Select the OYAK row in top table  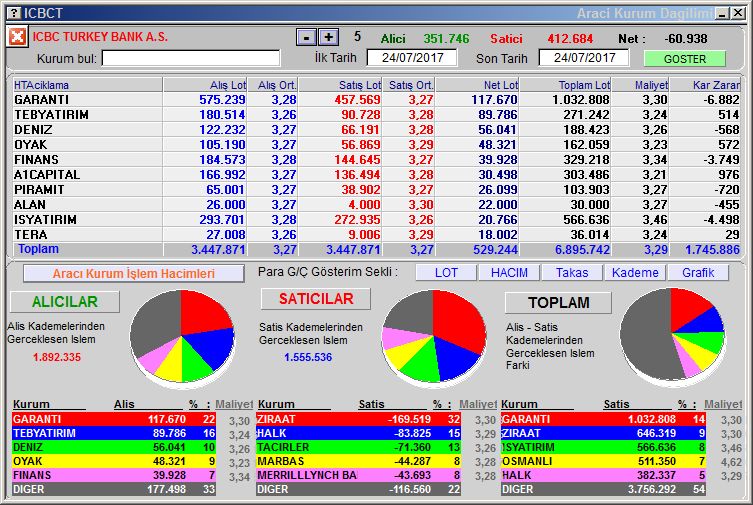[376, 144]
